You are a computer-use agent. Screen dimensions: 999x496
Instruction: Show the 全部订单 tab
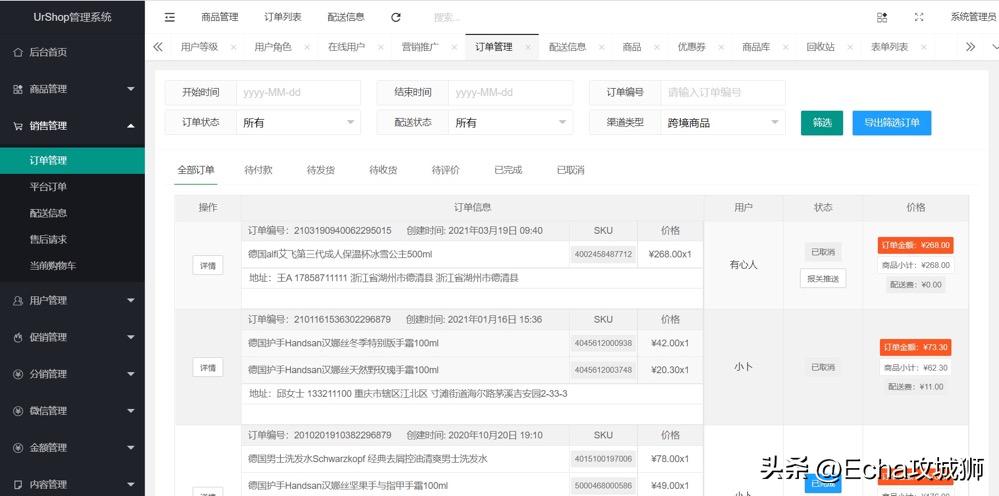tap(196, 170)
